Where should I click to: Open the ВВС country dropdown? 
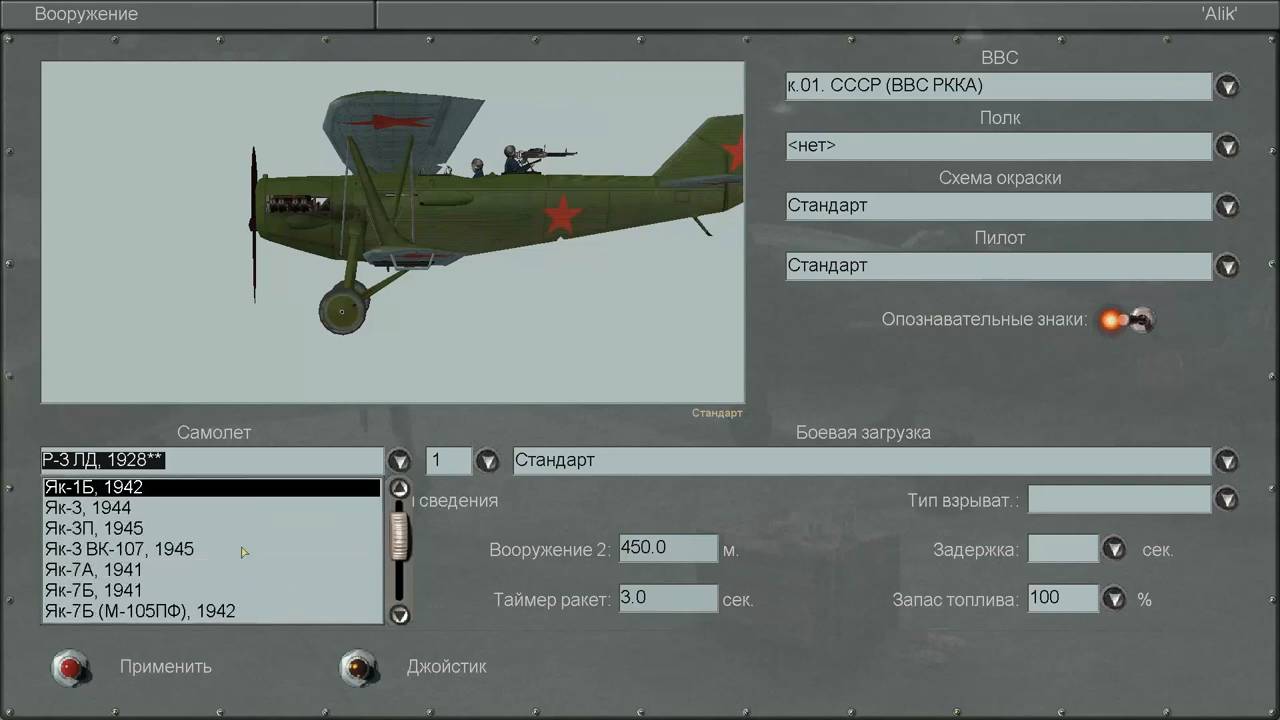point(1227,86)
